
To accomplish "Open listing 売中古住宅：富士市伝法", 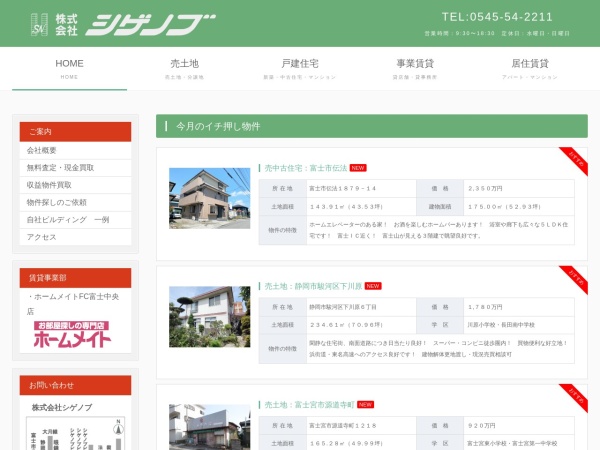I will pyautogui.click(x=306, y=168).
